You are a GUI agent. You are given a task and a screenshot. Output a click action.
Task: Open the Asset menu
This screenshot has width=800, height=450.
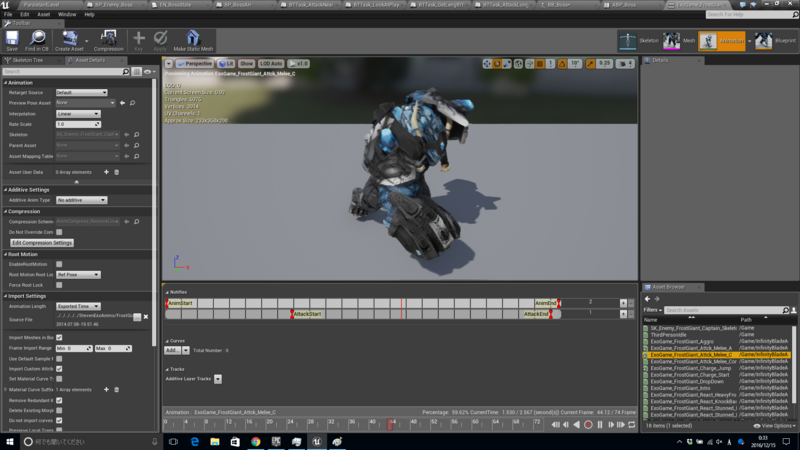(x=43, y=14)
